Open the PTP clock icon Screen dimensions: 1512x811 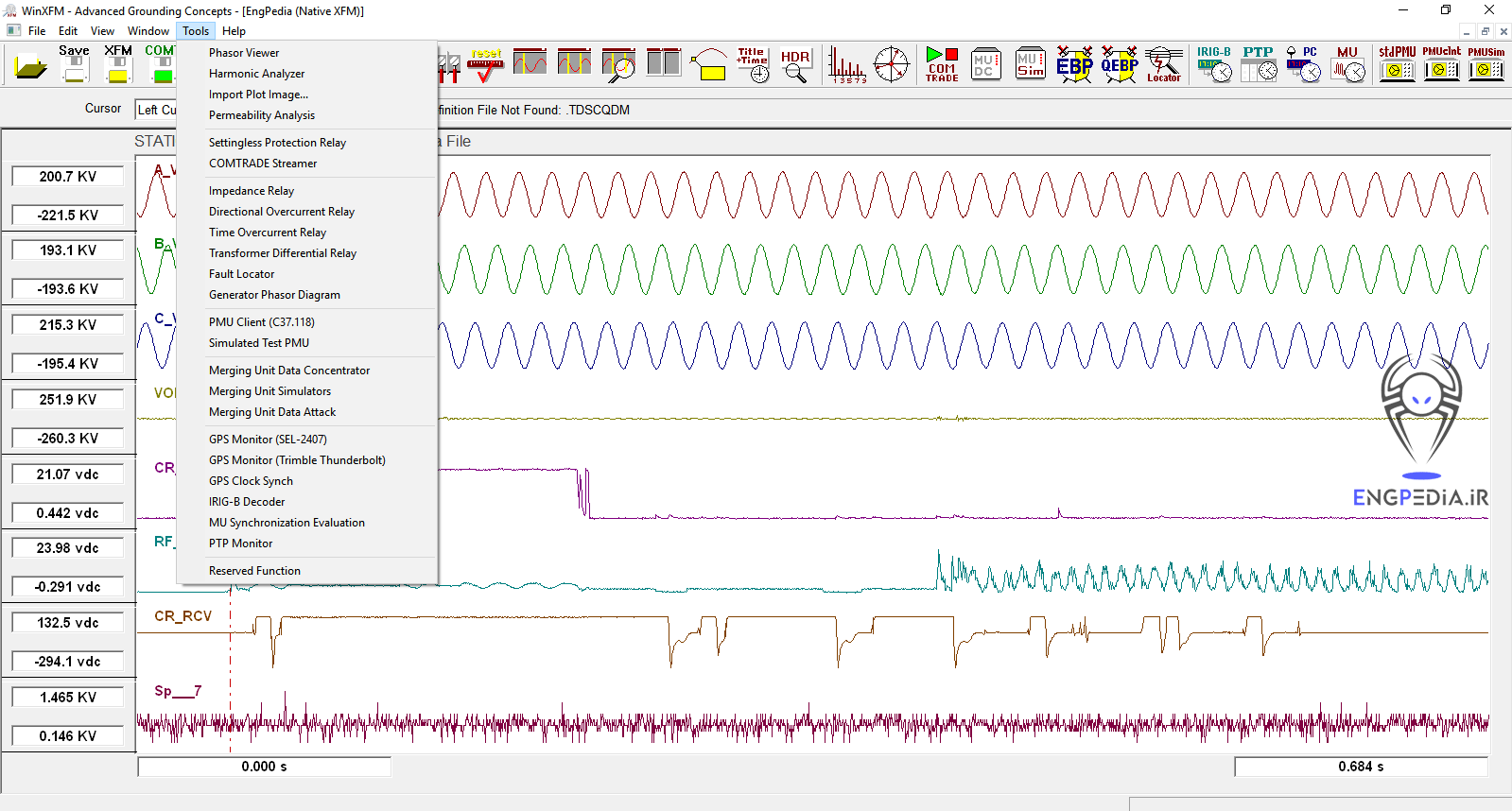click(1259, 64)
